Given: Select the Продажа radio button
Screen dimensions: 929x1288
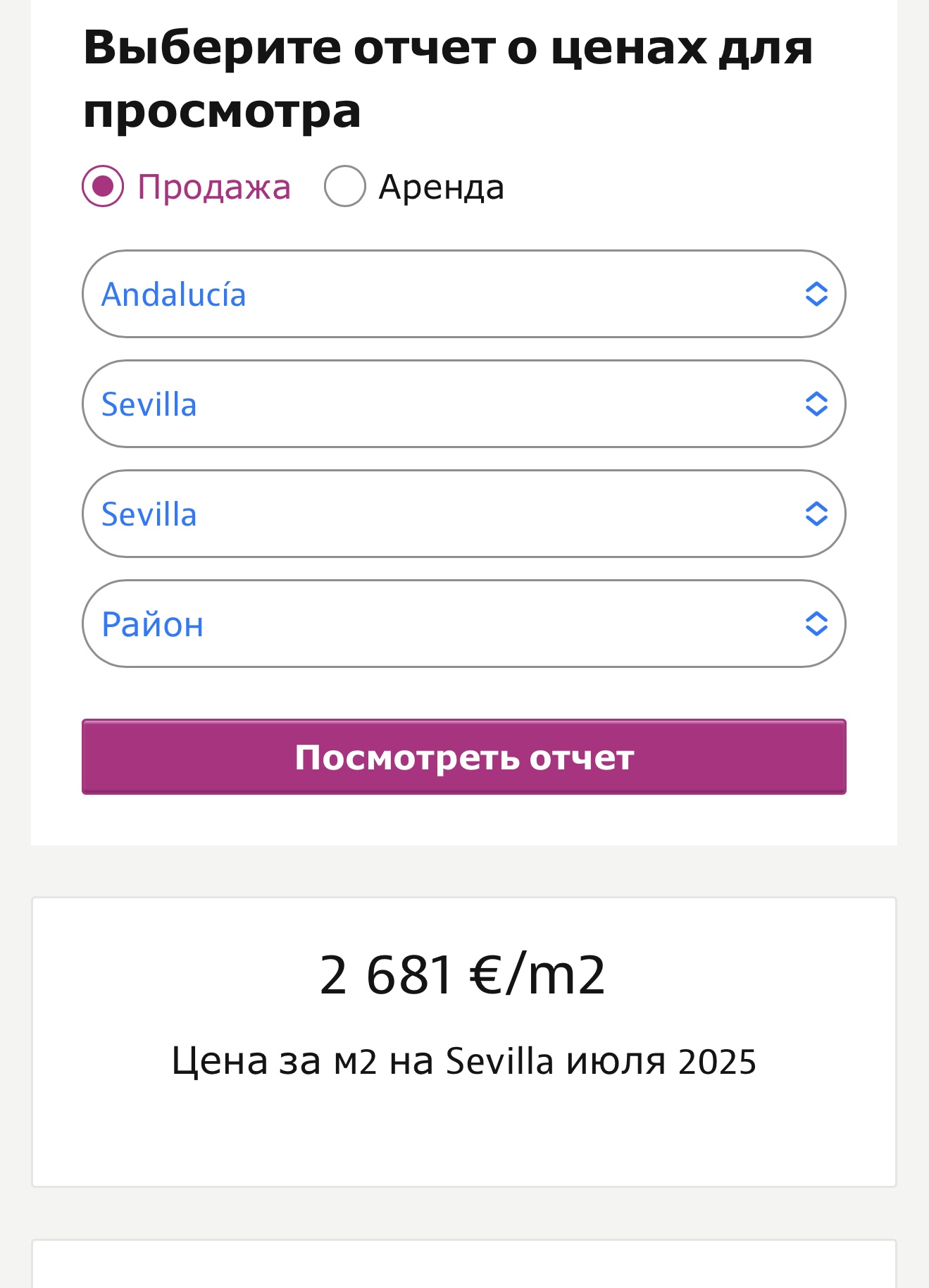Looking at the screenshot, I should tap(103, 187).
